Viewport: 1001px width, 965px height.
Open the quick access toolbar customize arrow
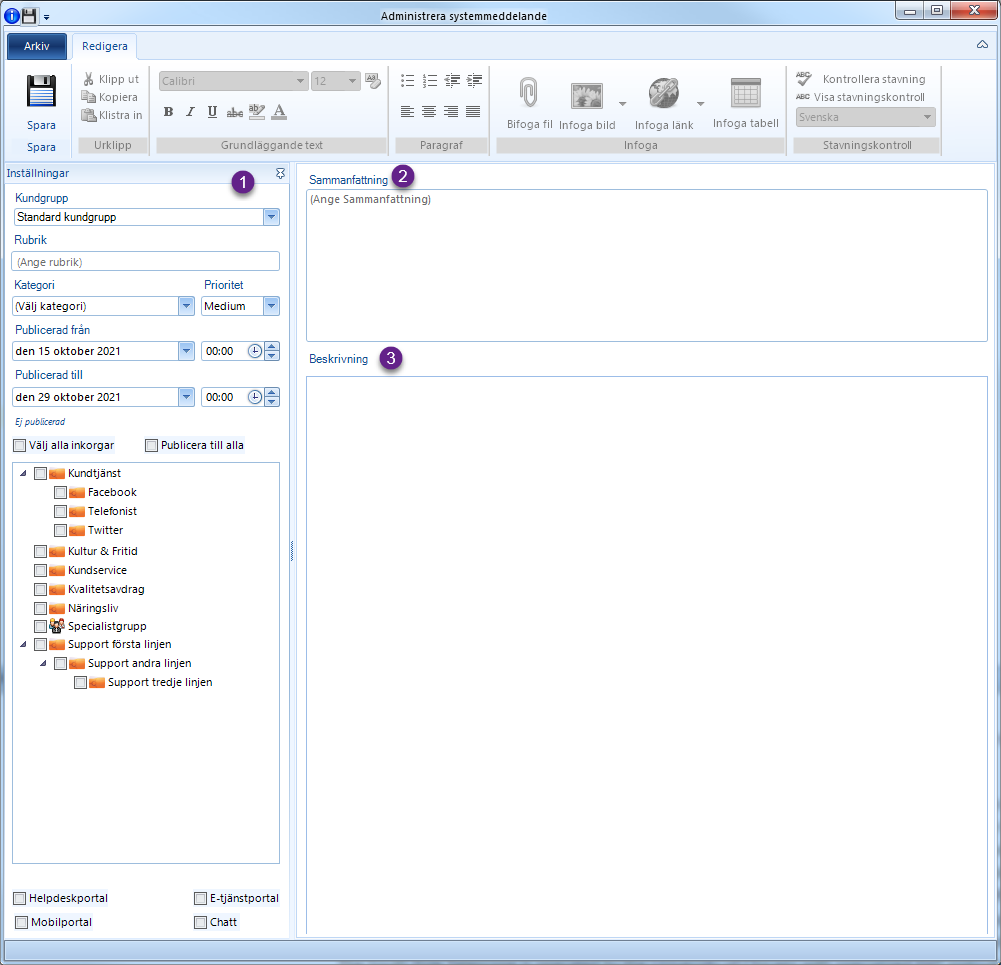pos(46,17)
